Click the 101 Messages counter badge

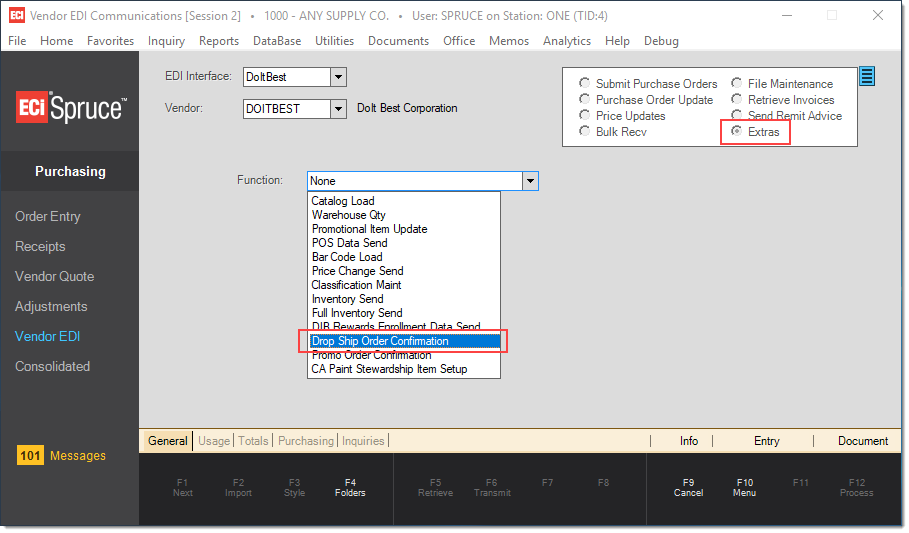(31, 456)
